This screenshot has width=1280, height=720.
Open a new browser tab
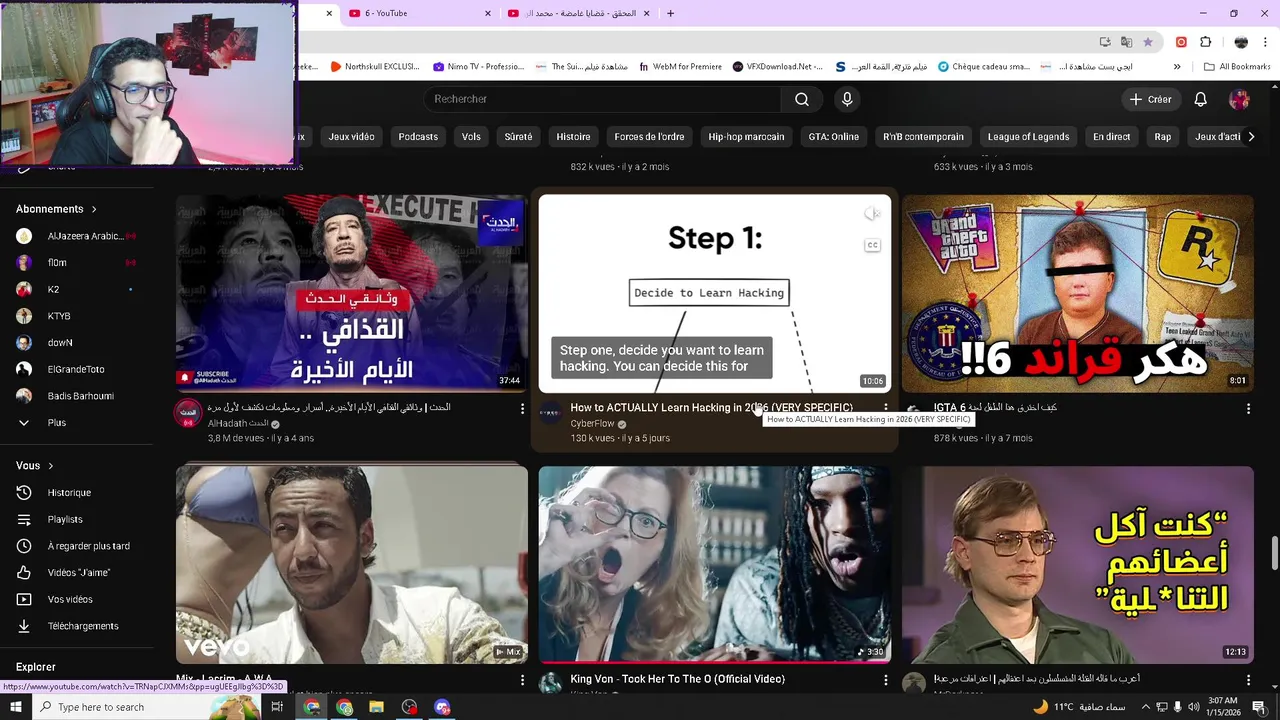coord(670,13)
